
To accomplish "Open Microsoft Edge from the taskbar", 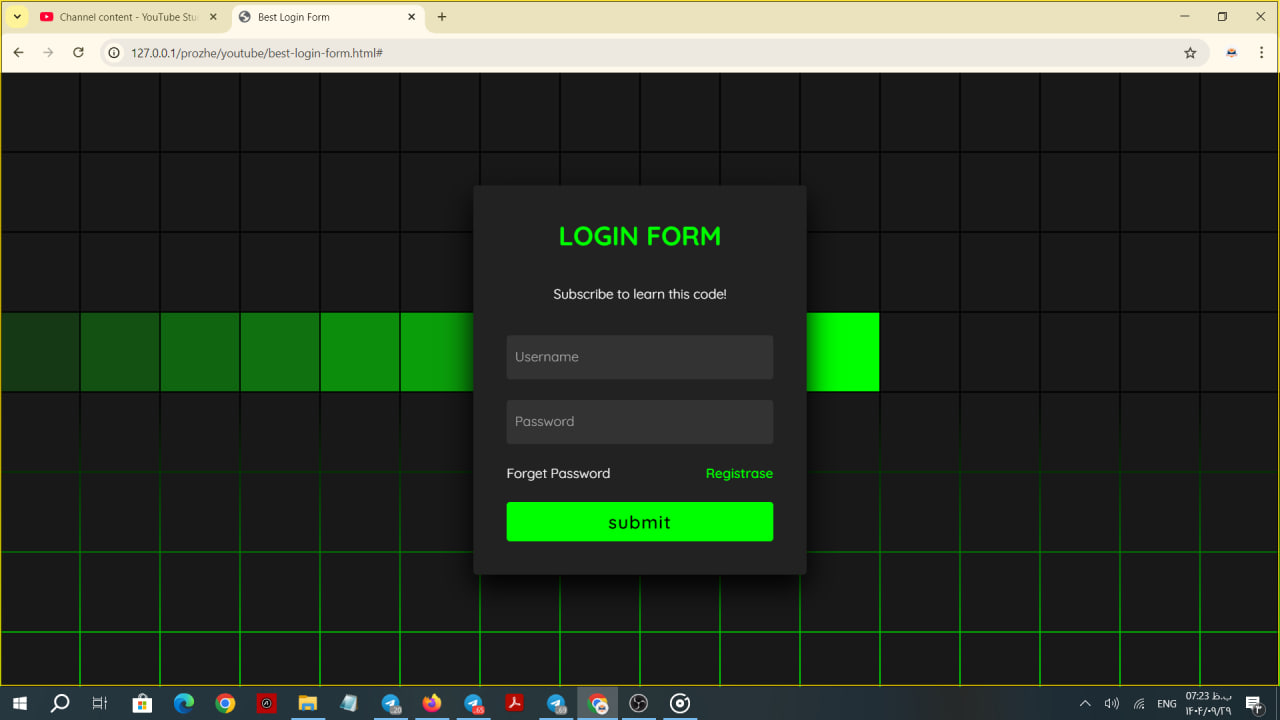I will pos(184,703).
